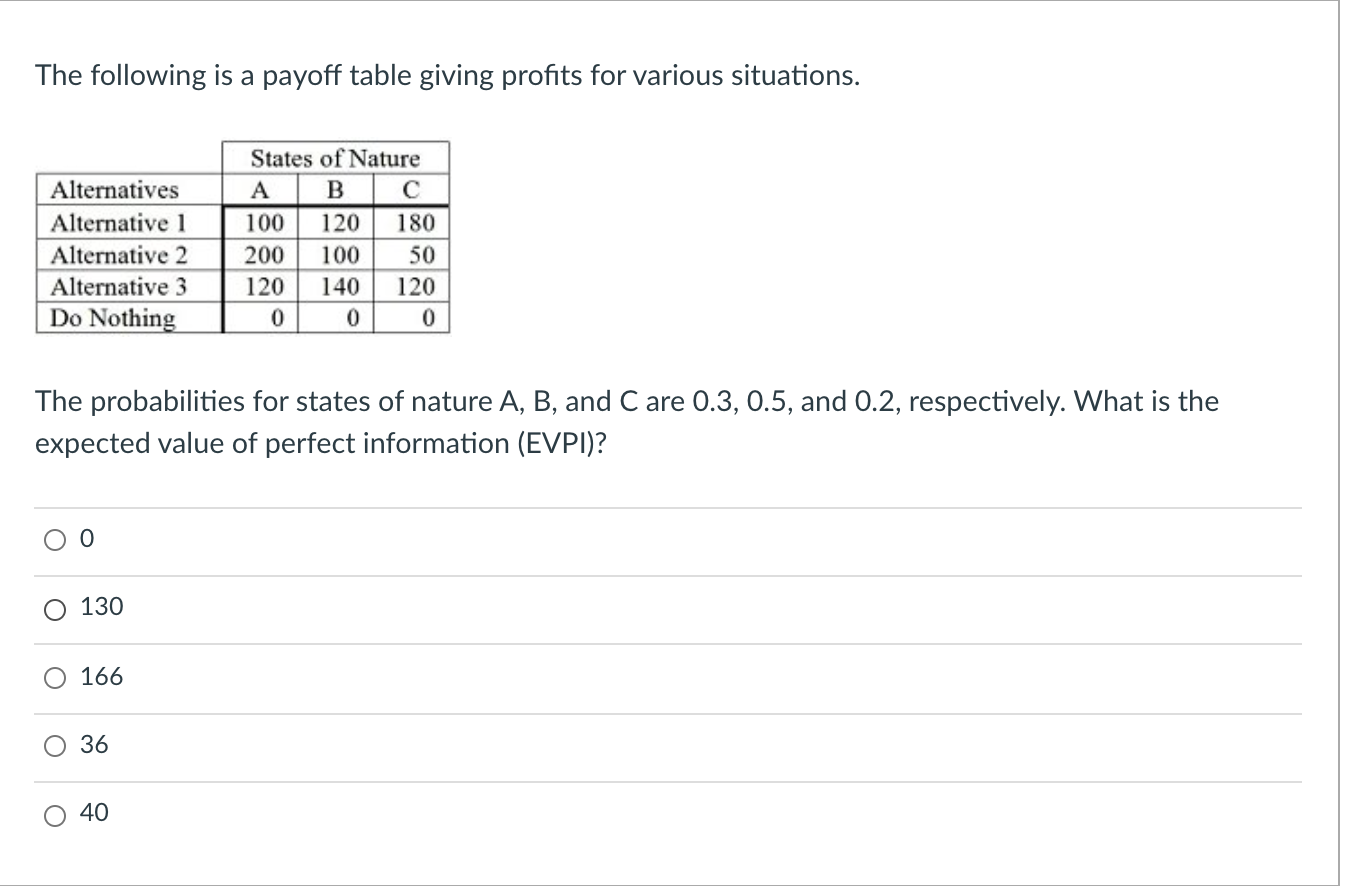
Task: Click the payoff table image
Action: click(243, 238)
